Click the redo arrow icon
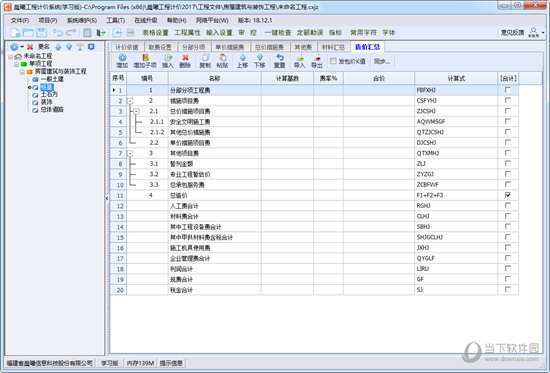This screenshot has width=550, height=373. click(71, 33)
